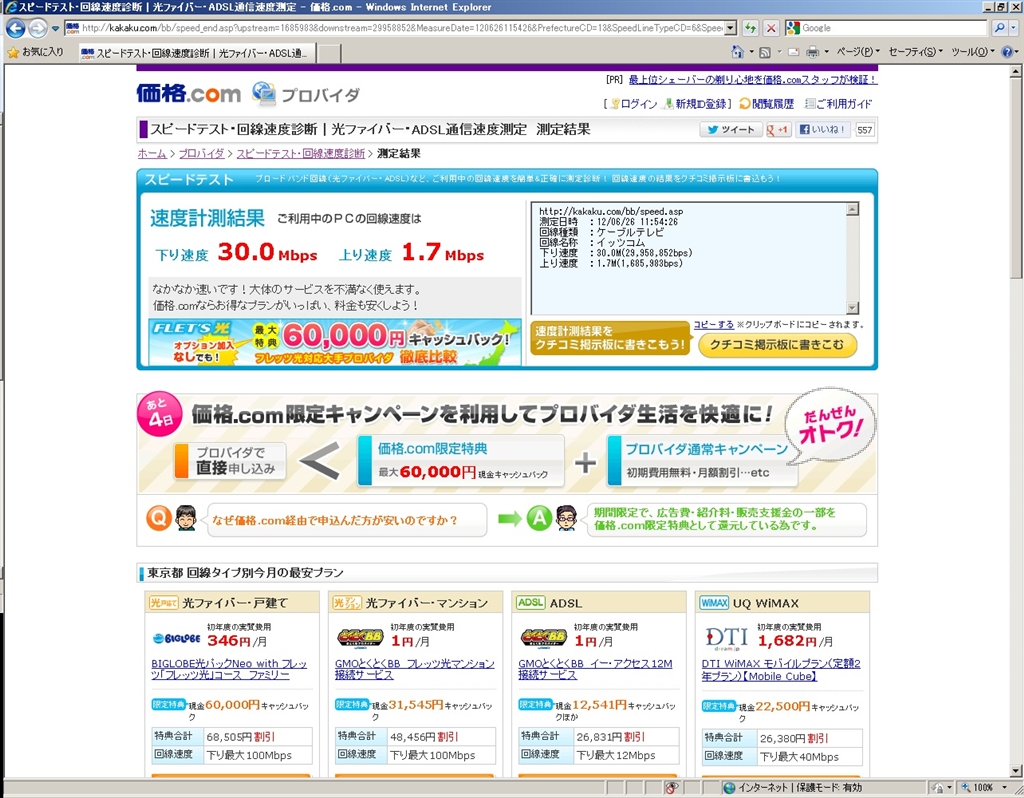Click the Twitter ツイート button
1024x798 pixels.
point(731,130)
